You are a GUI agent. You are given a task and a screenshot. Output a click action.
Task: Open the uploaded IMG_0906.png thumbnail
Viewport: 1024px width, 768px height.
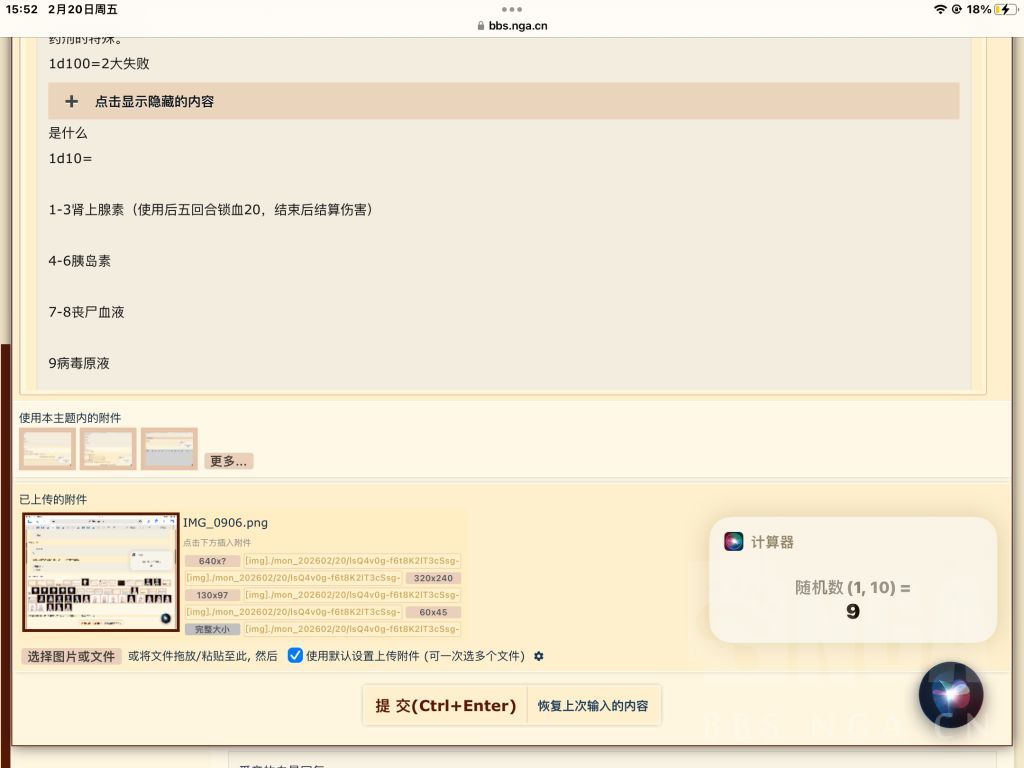(x=101, y=572)
